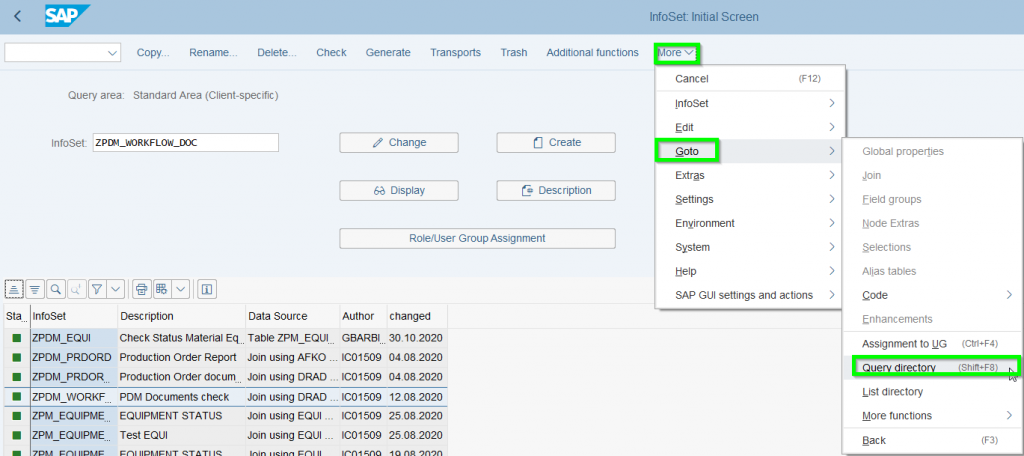
Task: Expand the filter options dropdown arrow
Action: [x=116, y=289]
